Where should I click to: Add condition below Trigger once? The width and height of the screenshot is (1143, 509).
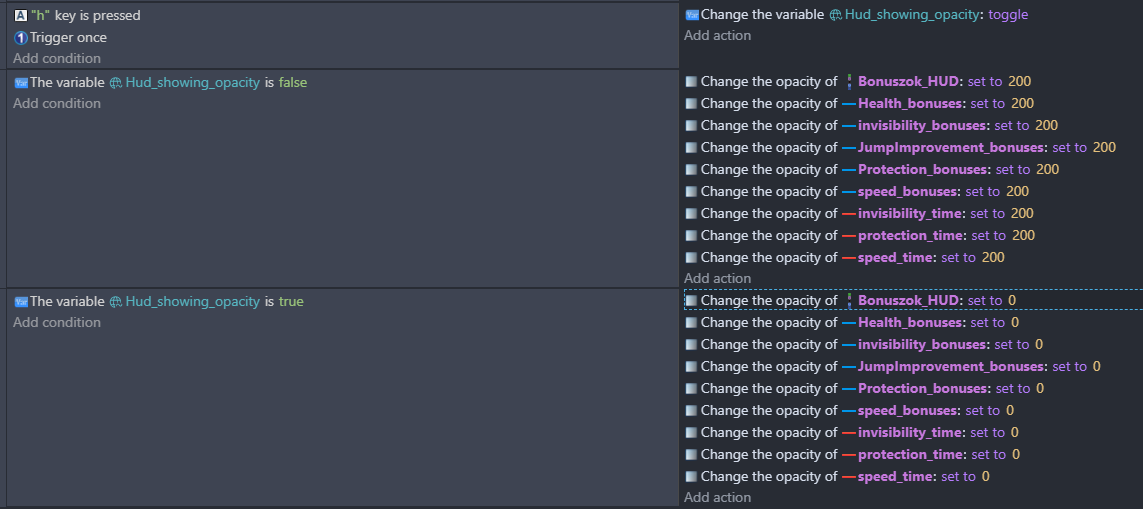[x=57, y=58]
